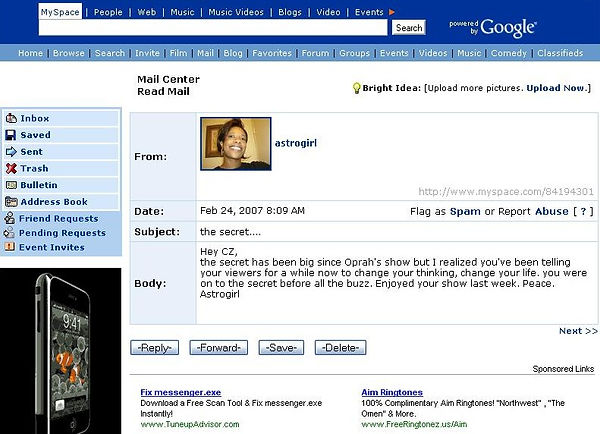Click the iPhone advertisement image
This screenshot has width=600, height=434.
(x=60, y=351)
